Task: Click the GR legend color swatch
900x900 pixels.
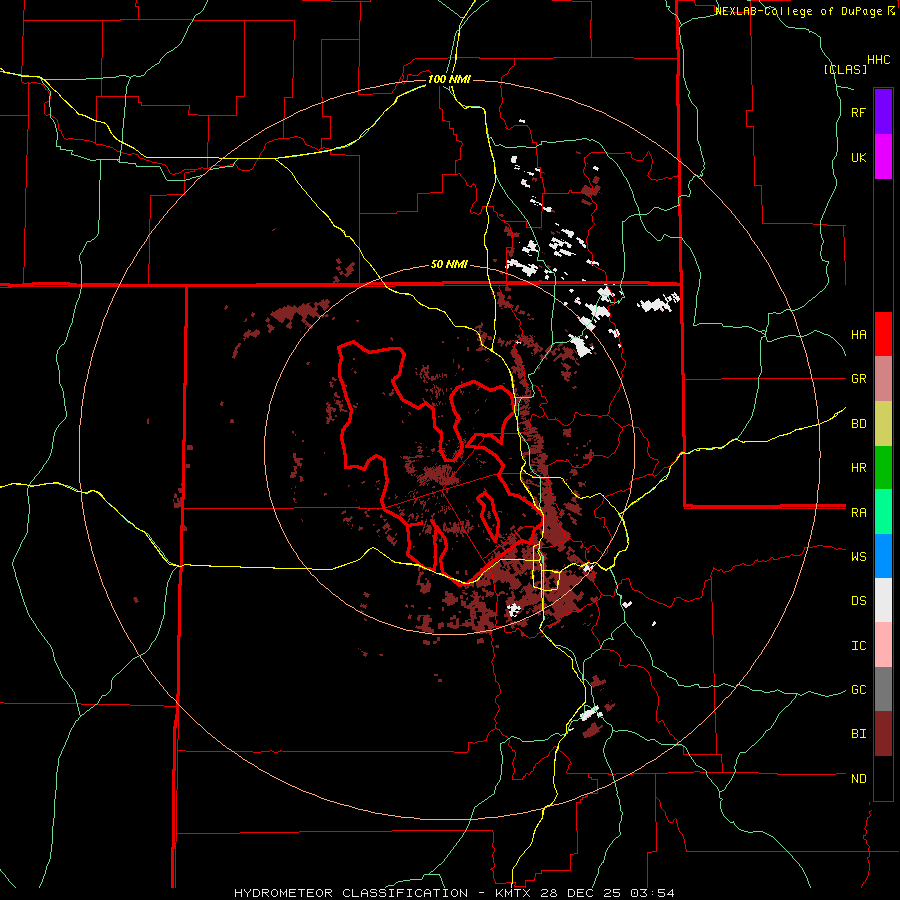Action: 883,379
